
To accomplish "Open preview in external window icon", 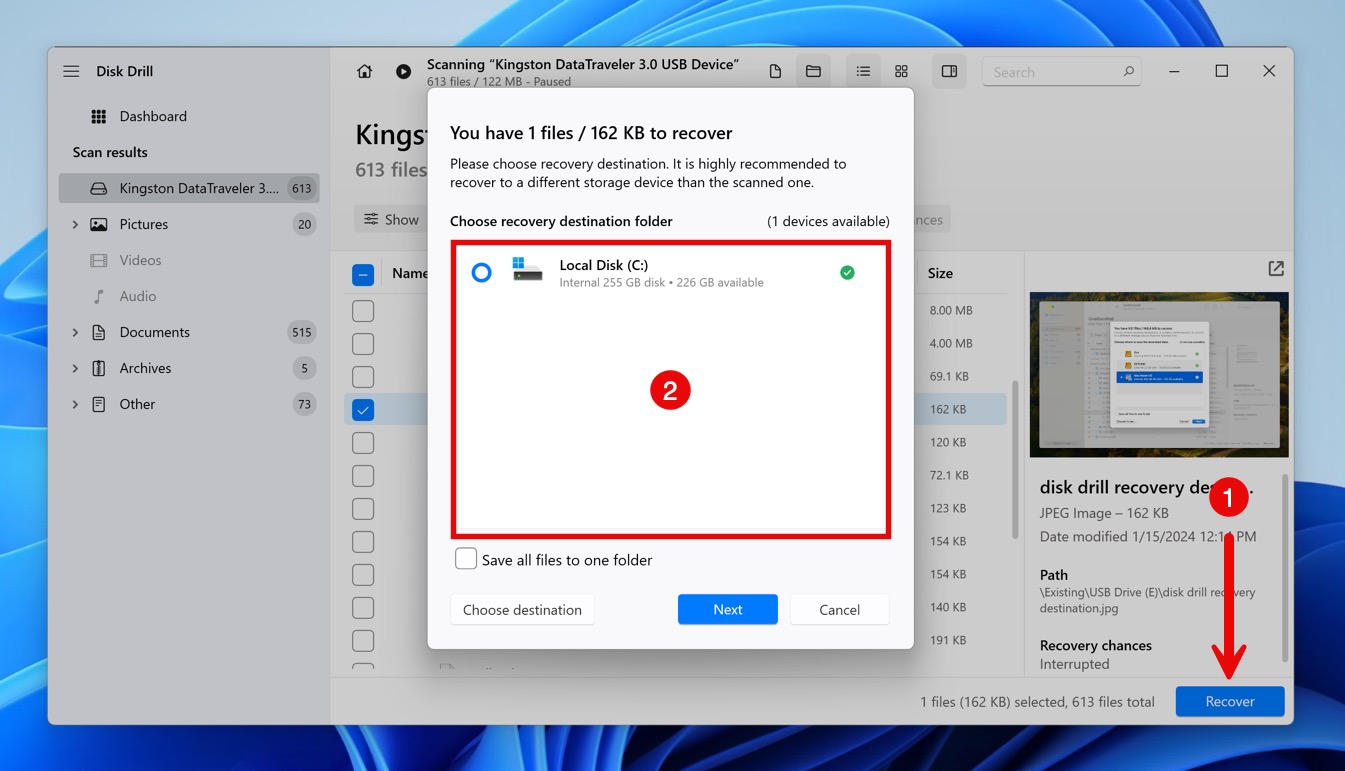I will tap(1276, 269).
